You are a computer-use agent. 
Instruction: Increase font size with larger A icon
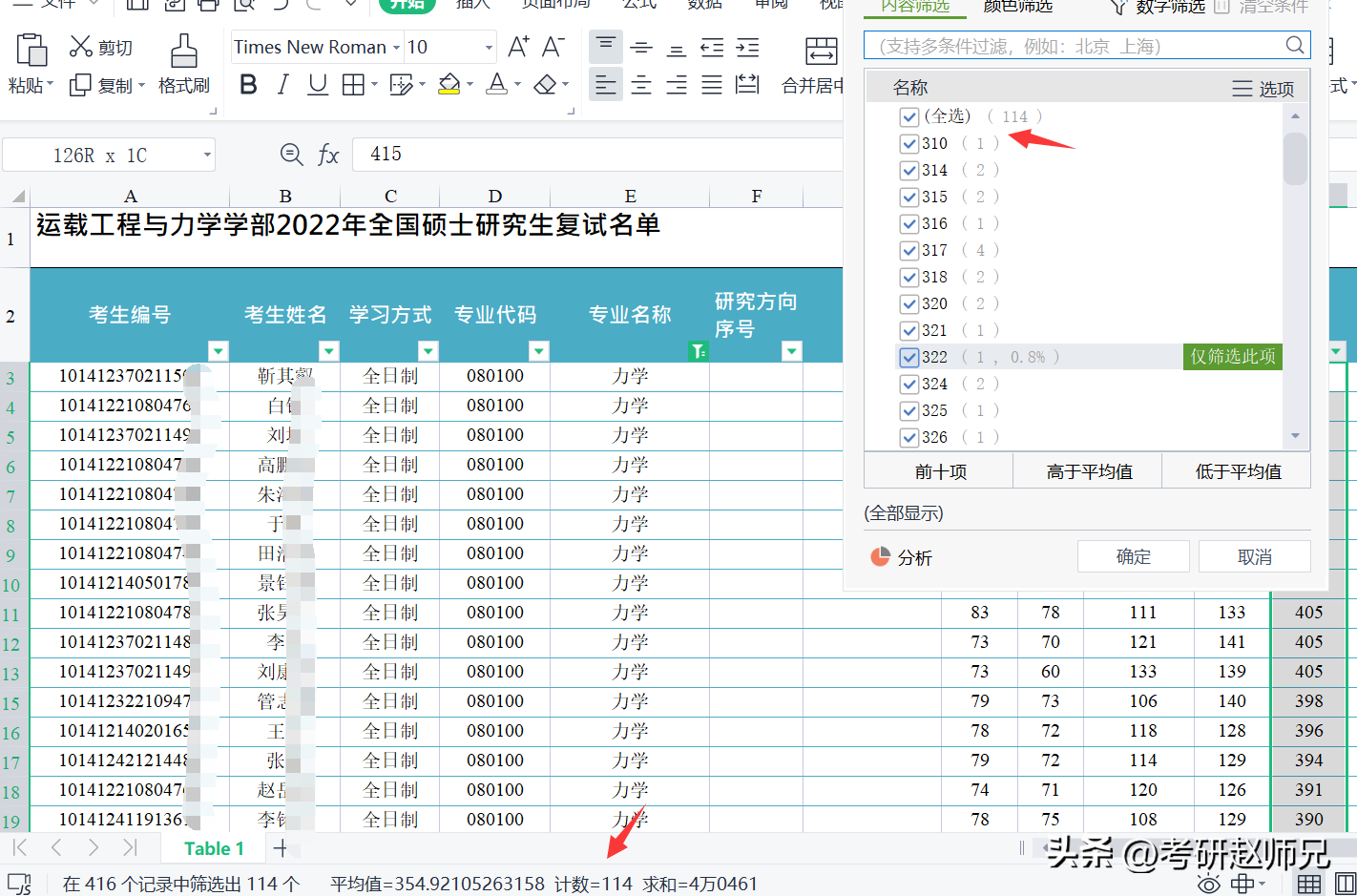click(x=517, y=47)
